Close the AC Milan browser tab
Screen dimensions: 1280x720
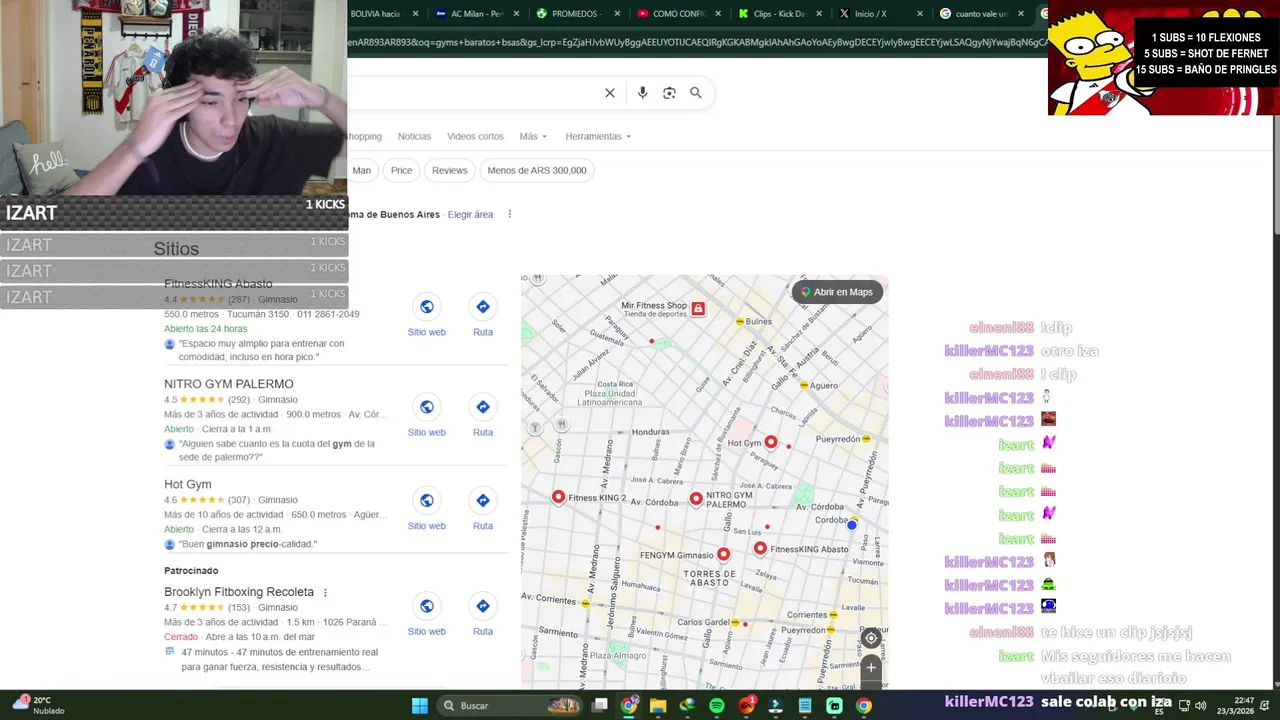click(x=515, y=14)
